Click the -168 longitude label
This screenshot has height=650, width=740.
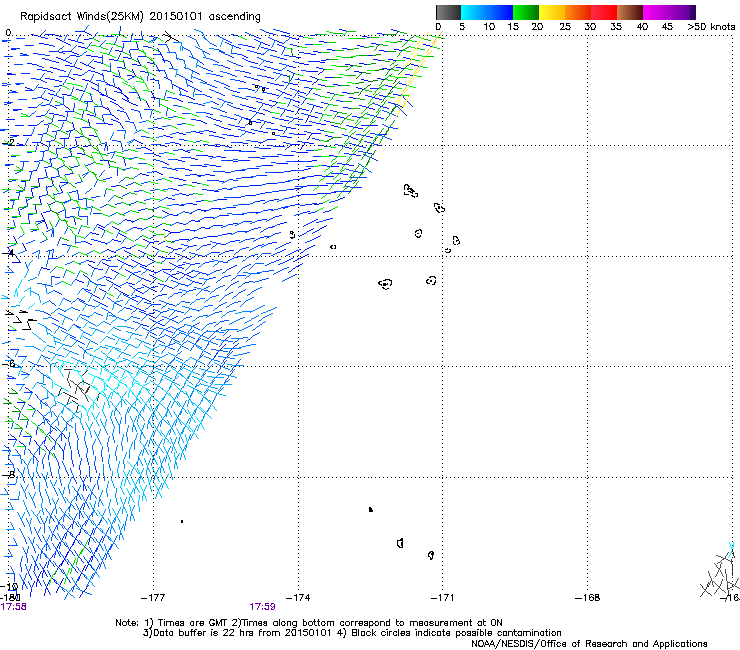(x=587, y=598)
